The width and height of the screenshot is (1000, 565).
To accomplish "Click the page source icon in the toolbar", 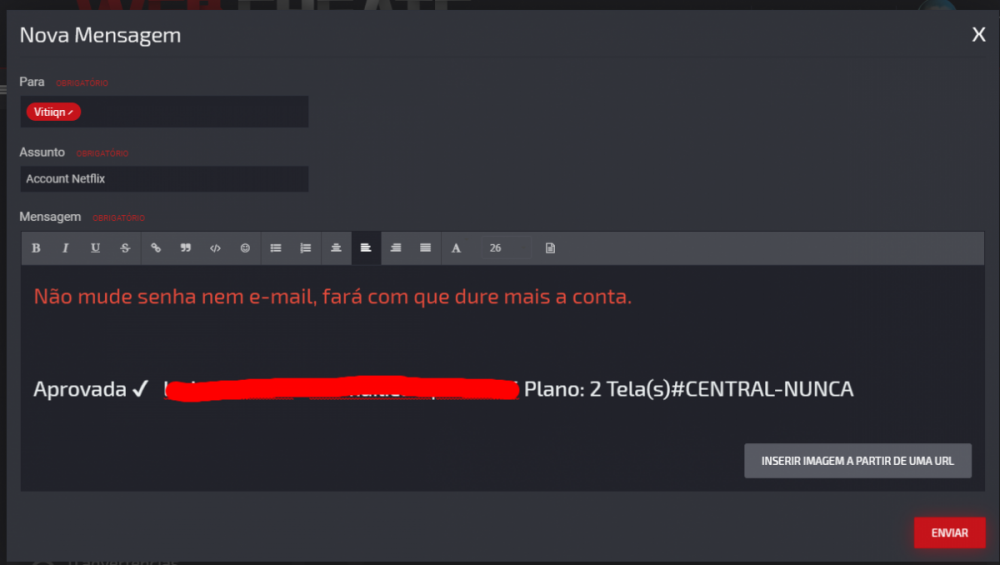I will pyautogui.click(x=550, y=248).
